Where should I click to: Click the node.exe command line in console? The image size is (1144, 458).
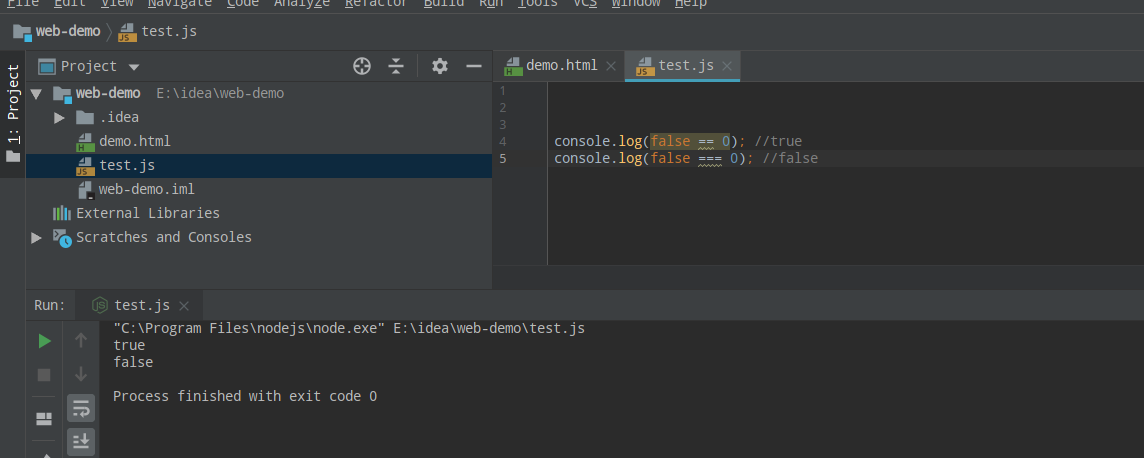coord(349,329)
